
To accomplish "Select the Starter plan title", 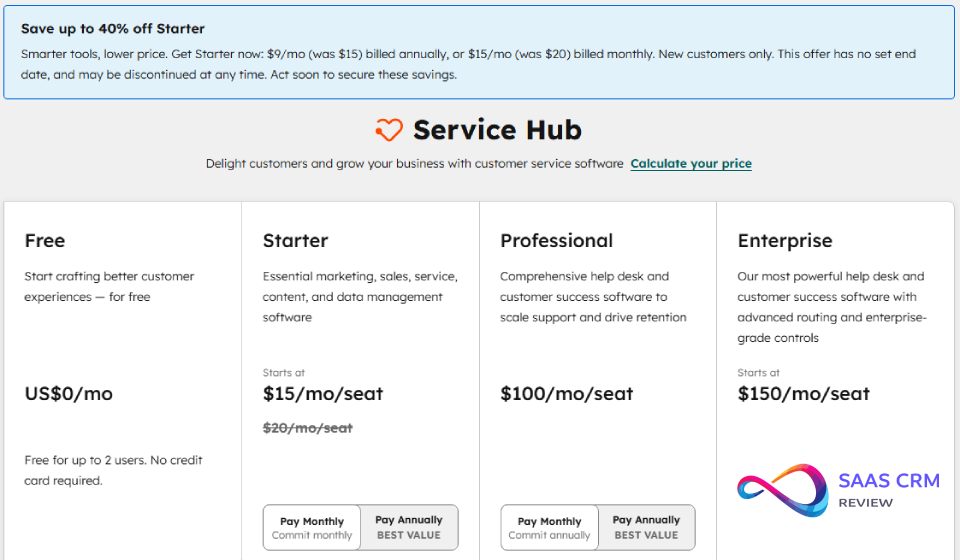I will pos(295,241).
